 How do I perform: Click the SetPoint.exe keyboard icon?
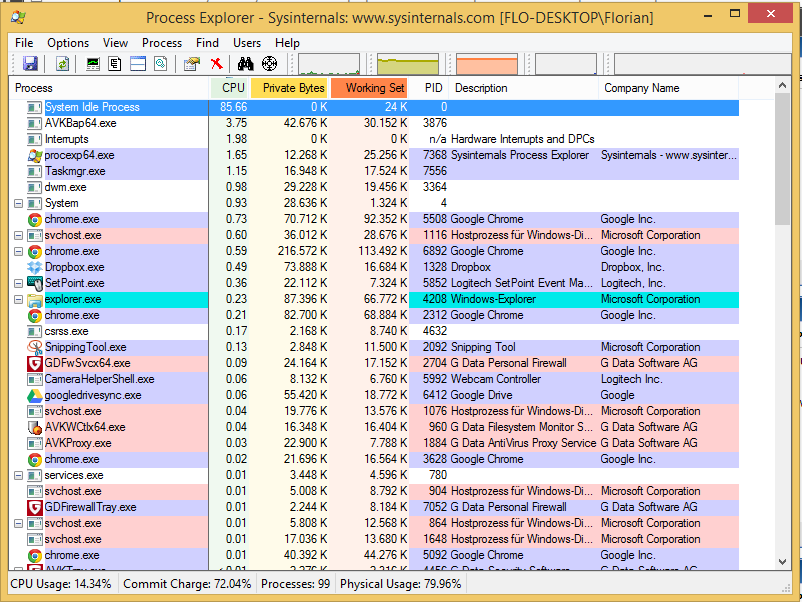point(35,283)
